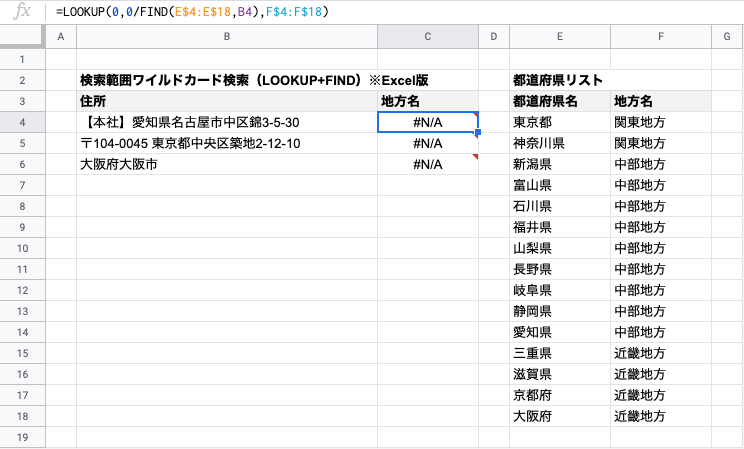744x449 pixels.
Task: Select the column F header
Action: coord(660,37)
